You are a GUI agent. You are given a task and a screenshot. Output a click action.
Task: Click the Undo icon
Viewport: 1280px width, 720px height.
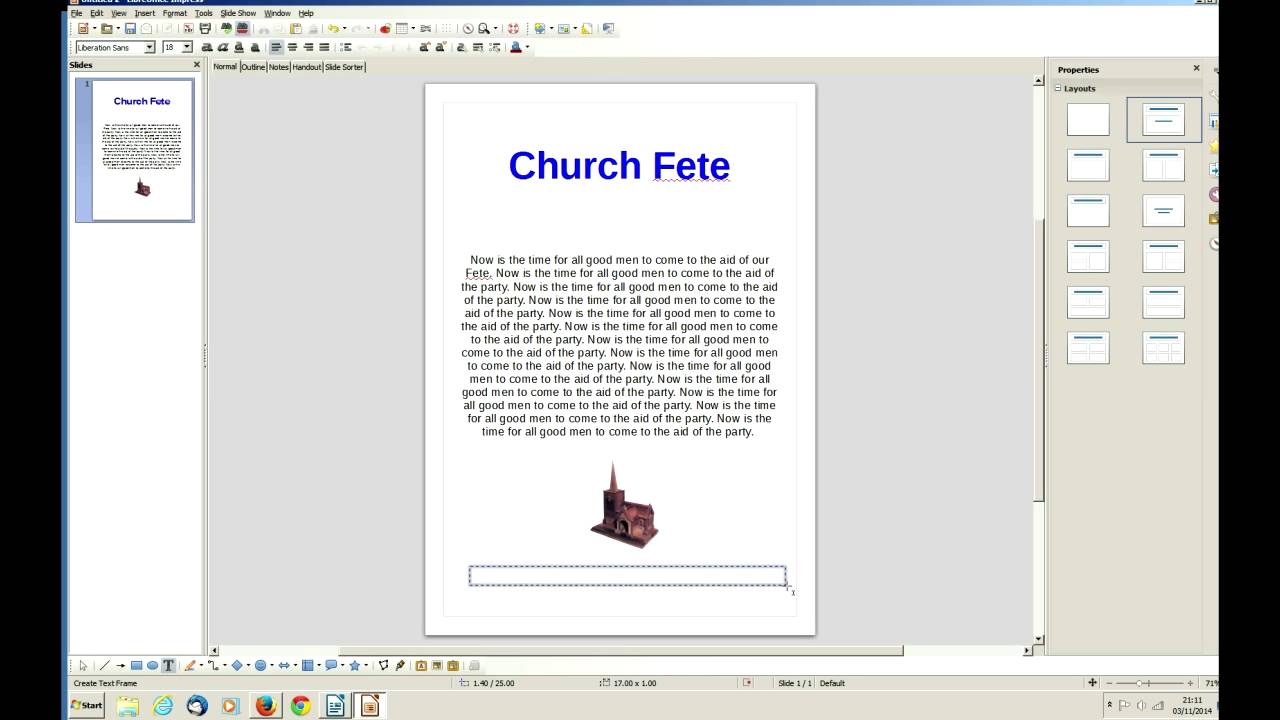click(332, 29)
